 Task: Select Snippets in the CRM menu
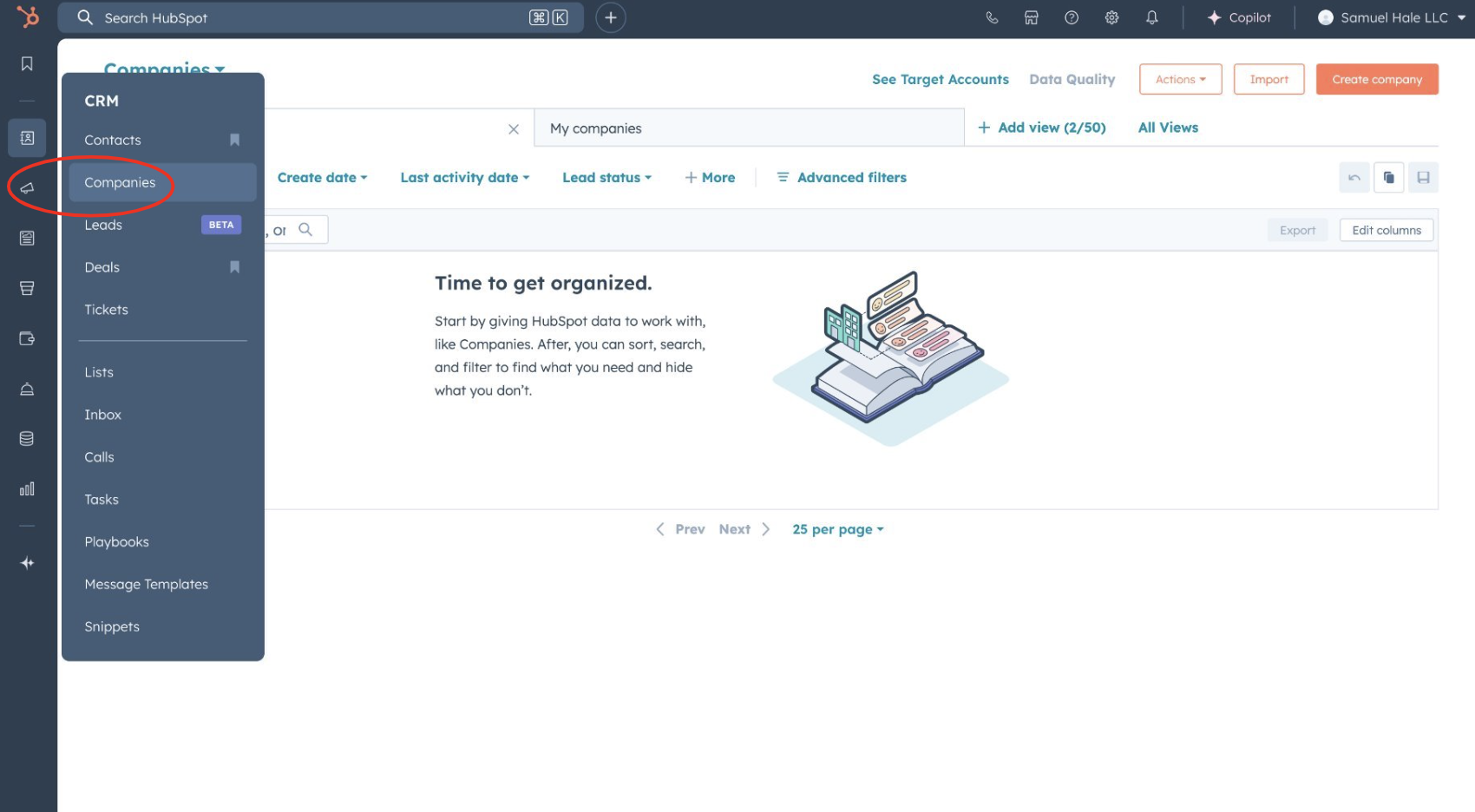tap(112, 627)
